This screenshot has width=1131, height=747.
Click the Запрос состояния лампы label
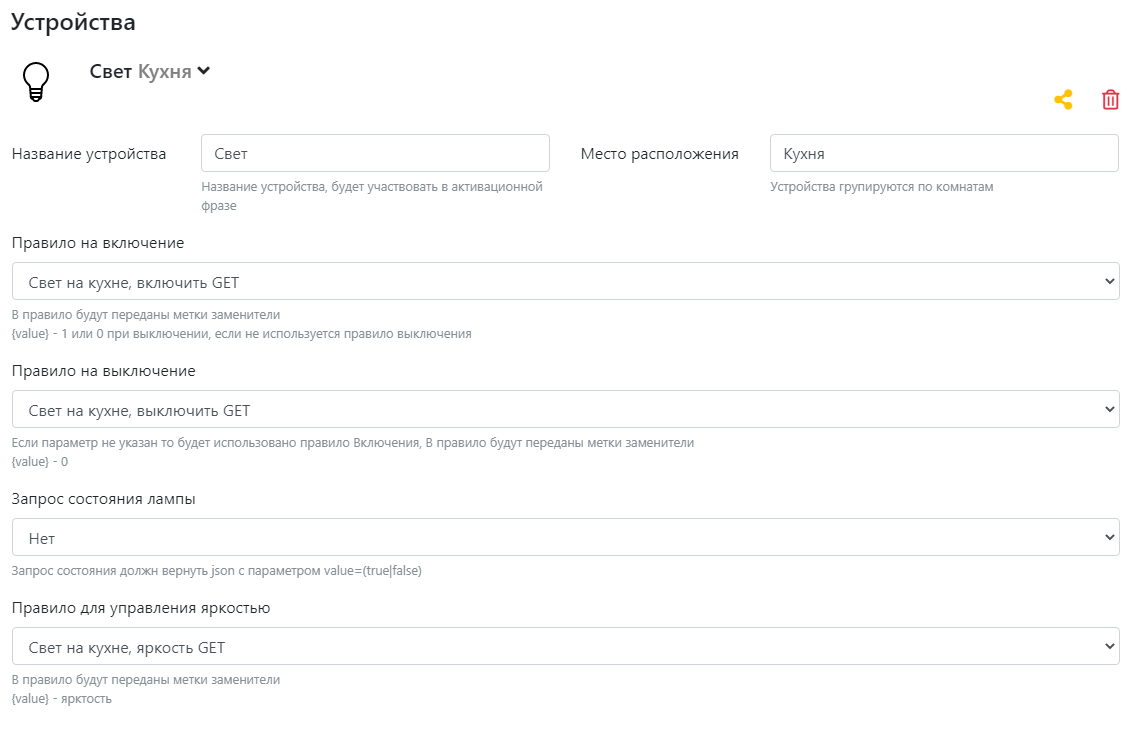(x=103, y=499)
